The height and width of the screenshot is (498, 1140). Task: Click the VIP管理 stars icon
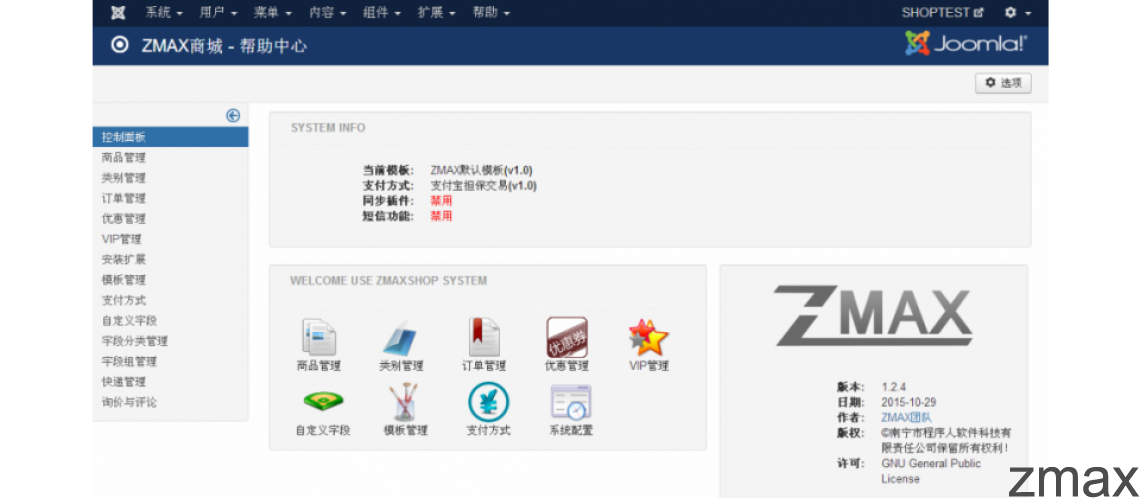[x=649, y=337]
